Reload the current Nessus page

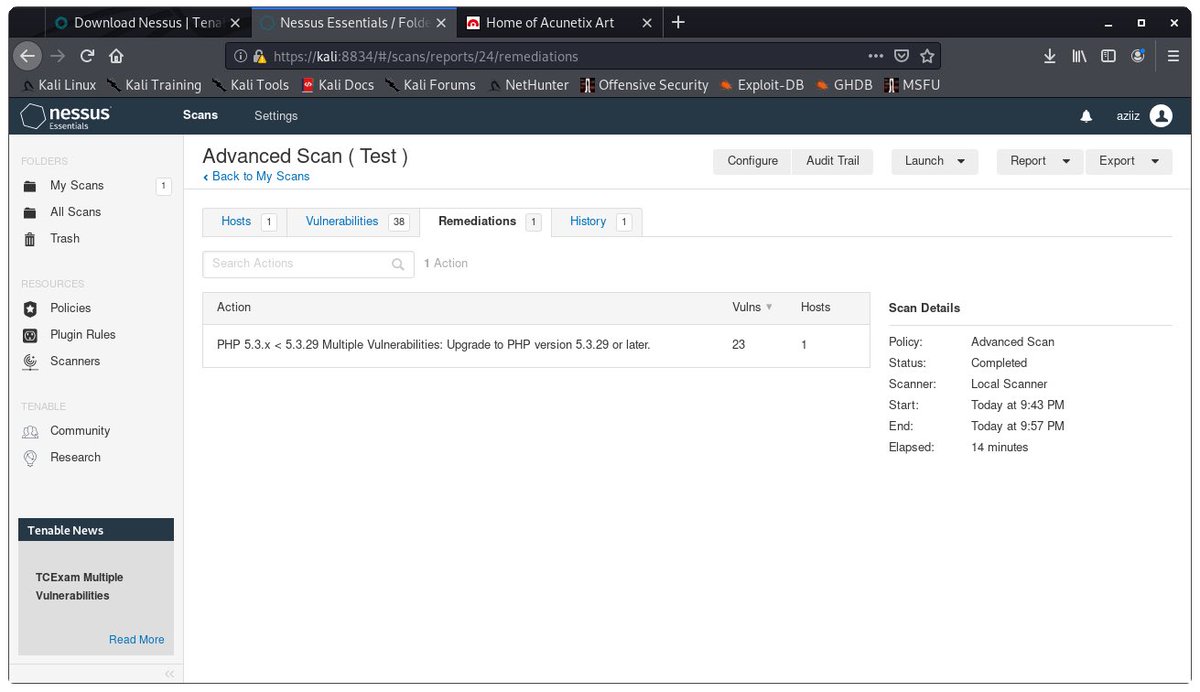(88, 56)
